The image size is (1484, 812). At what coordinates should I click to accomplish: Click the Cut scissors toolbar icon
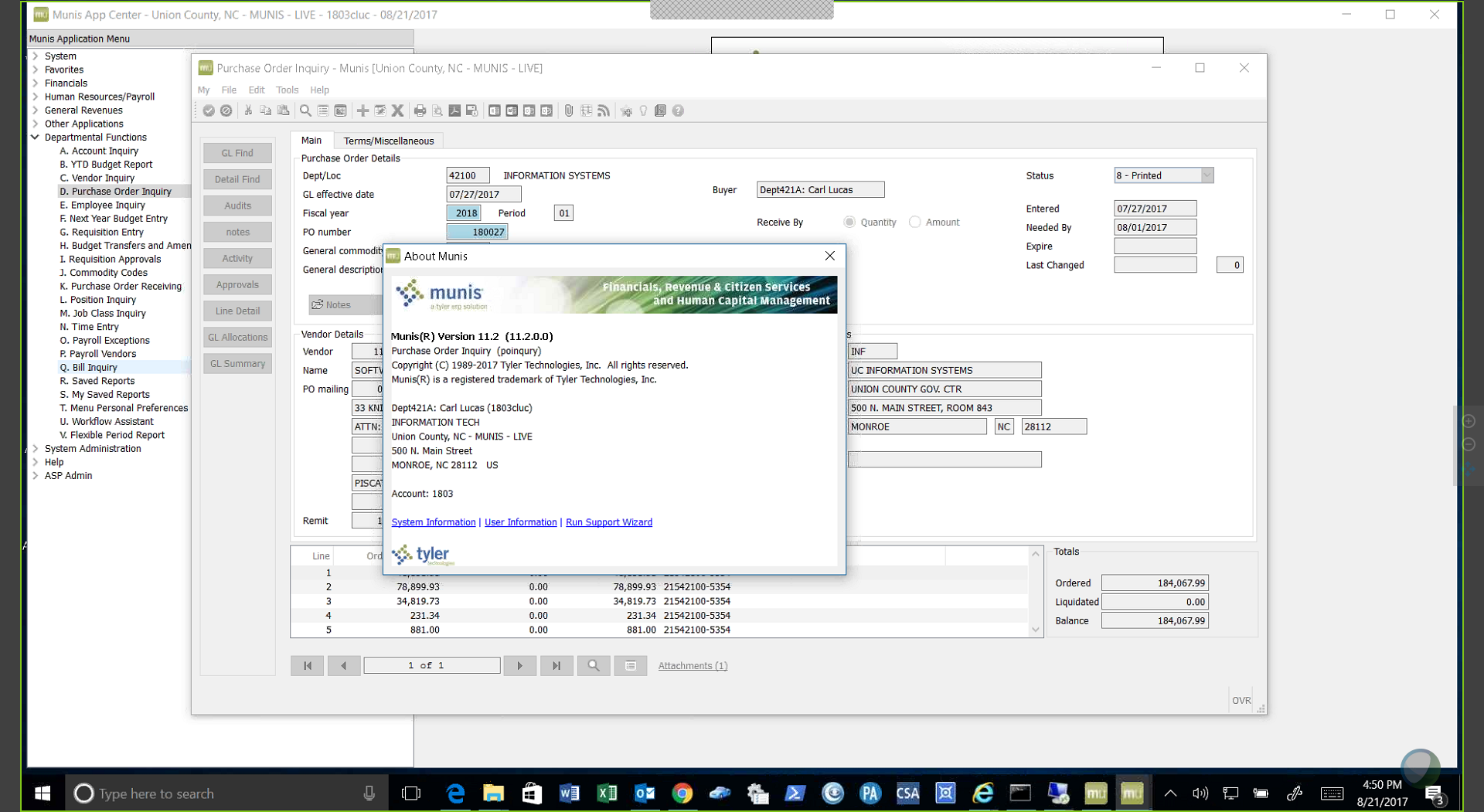coord(248,111)
